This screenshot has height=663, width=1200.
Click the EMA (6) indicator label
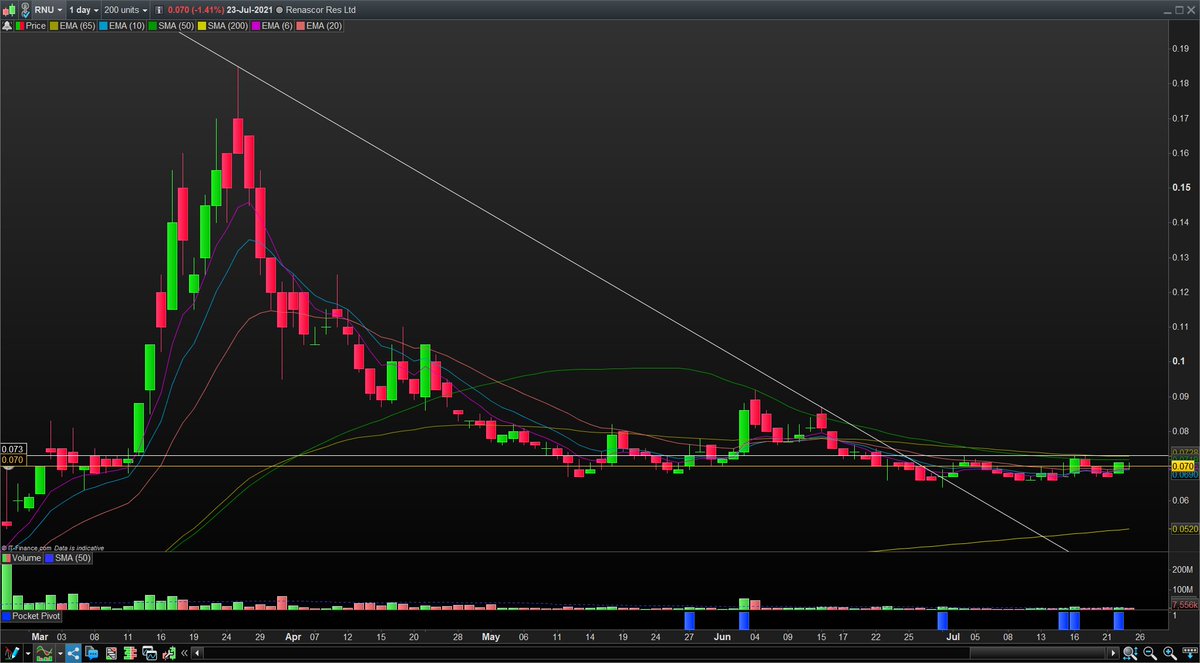(x=271, y=26)
